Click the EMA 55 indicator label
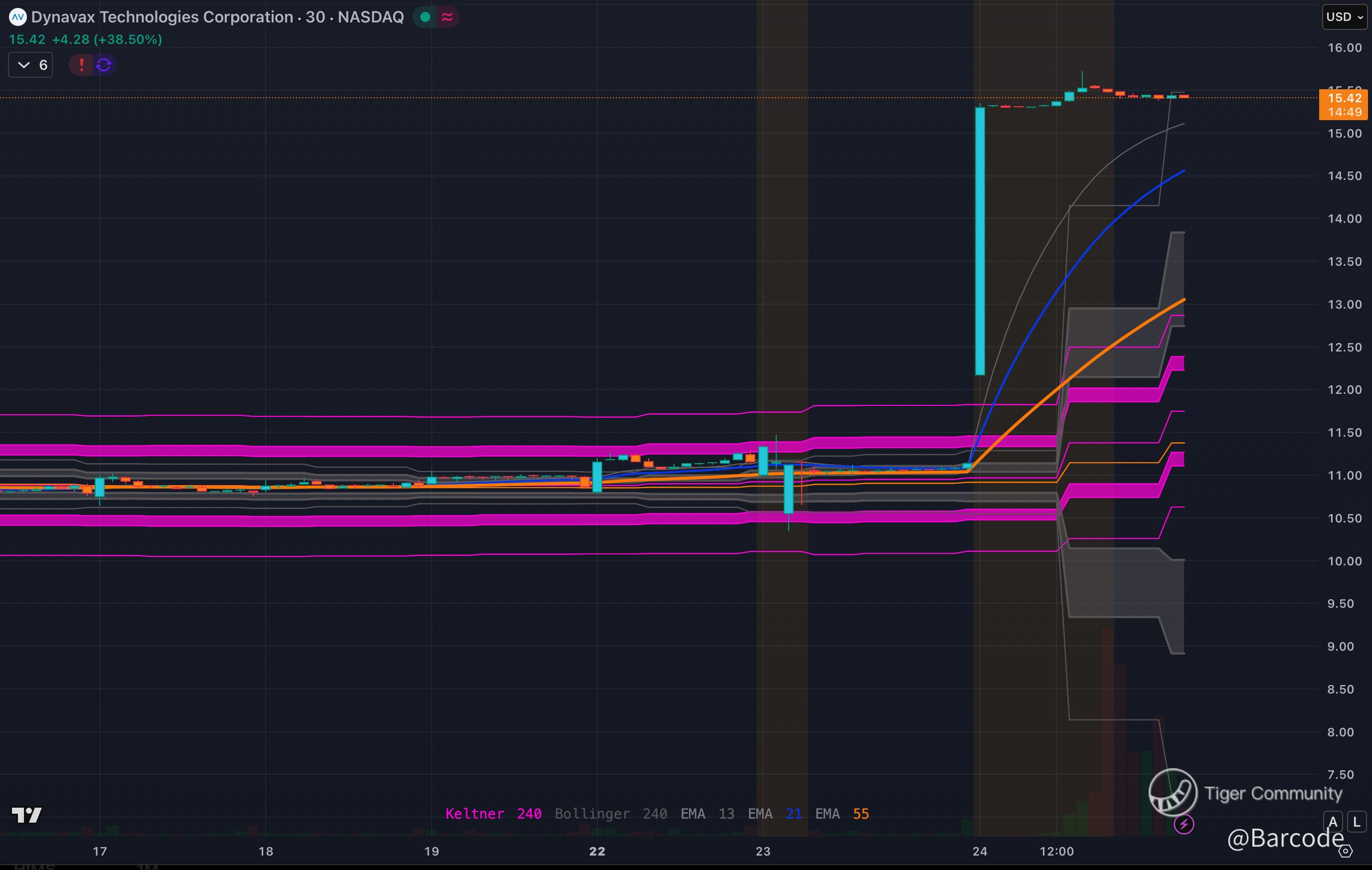The height and width of the screenshot is (870, 1372). [x=842, y=814]
